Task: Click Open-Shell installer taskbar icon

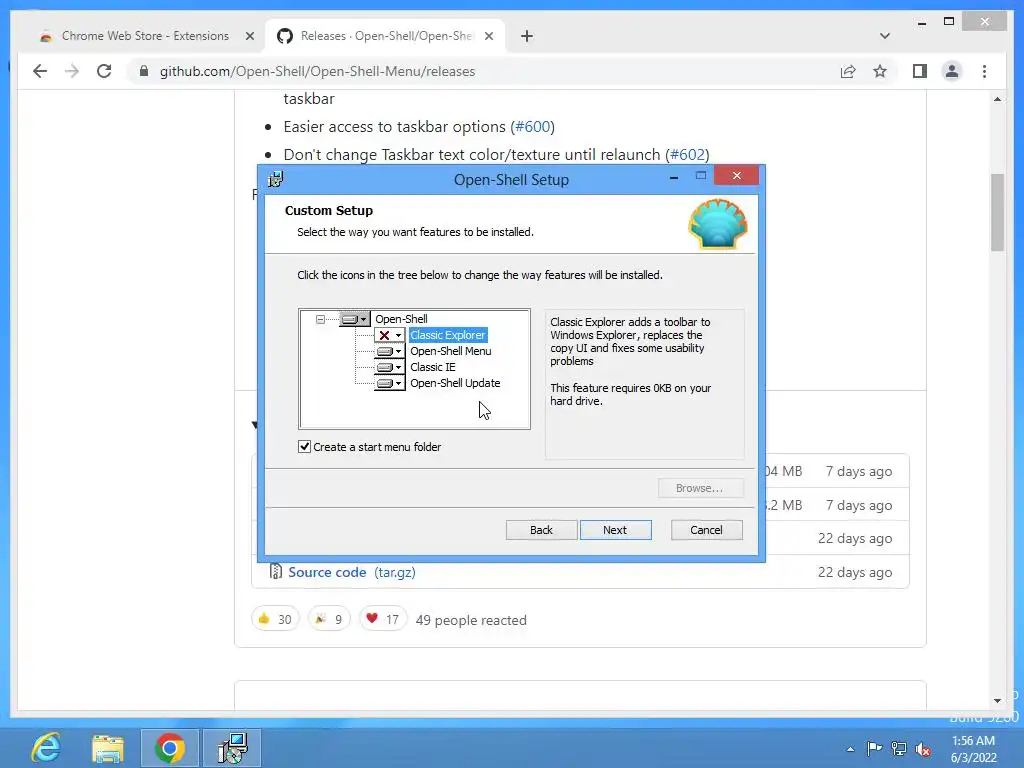Action: click(232, 748)
